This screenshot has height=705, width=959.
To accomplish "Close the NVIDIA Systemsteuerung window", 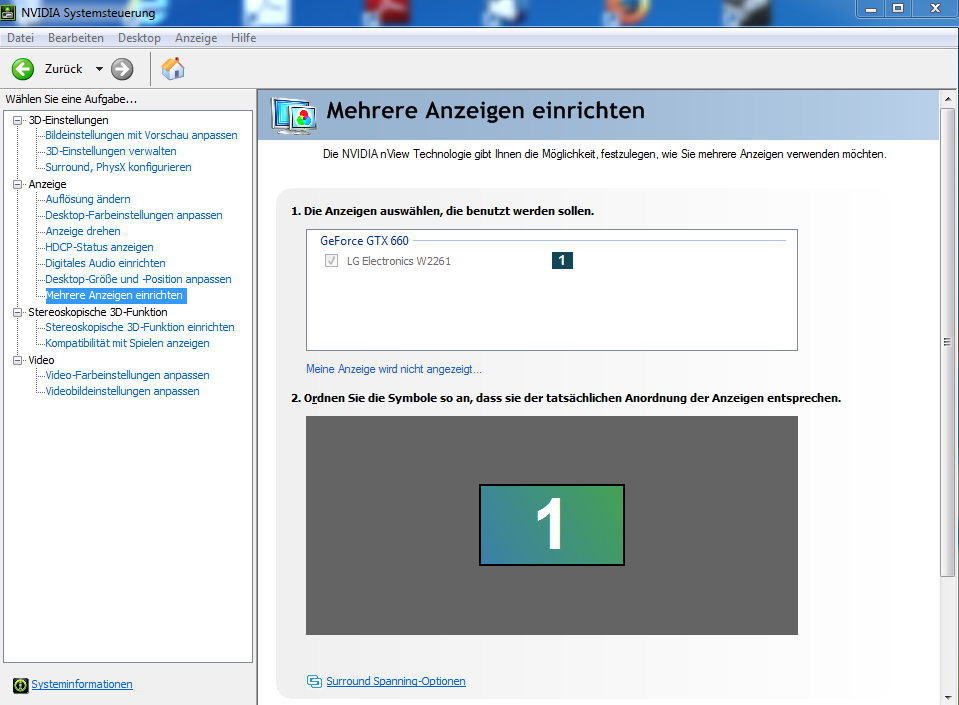I will click(935, 9).
